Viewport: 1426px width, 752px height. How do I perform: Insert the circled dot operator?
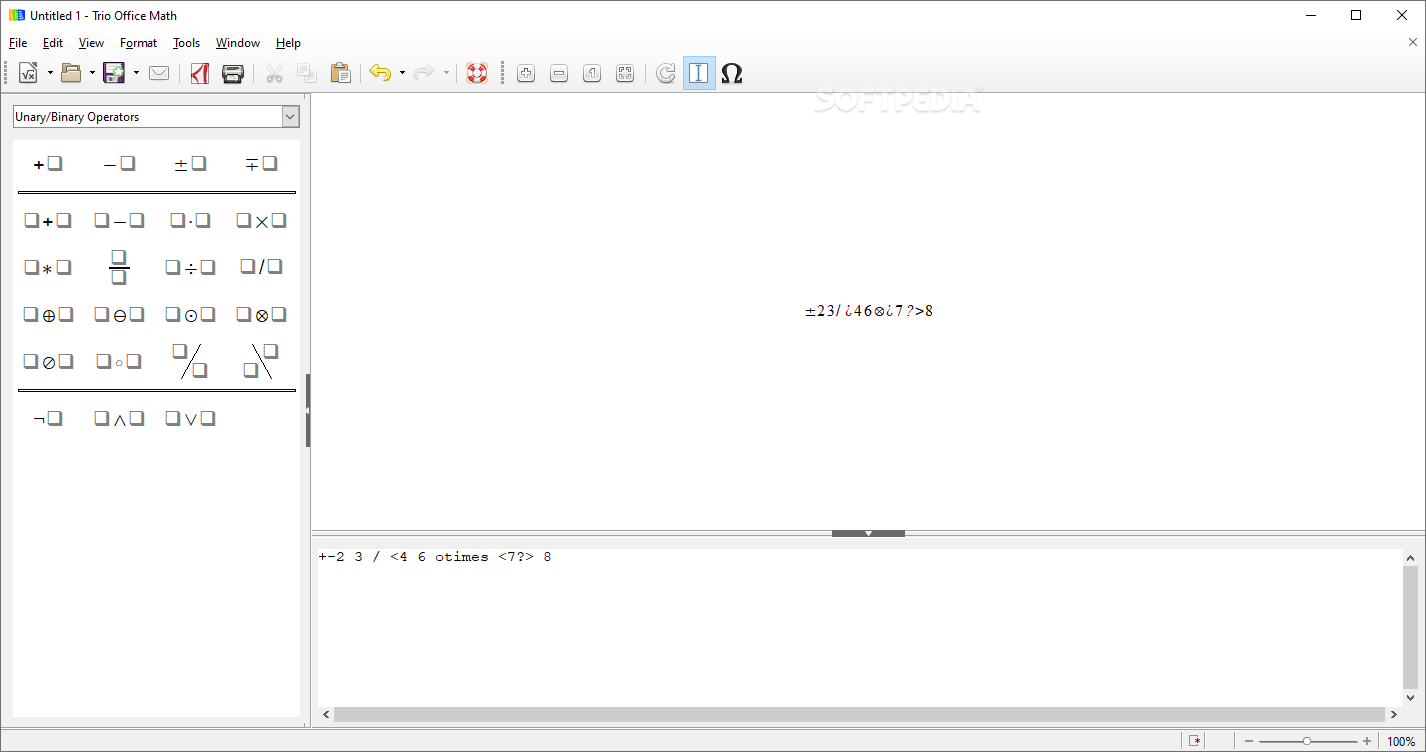[x=190, y=315]
